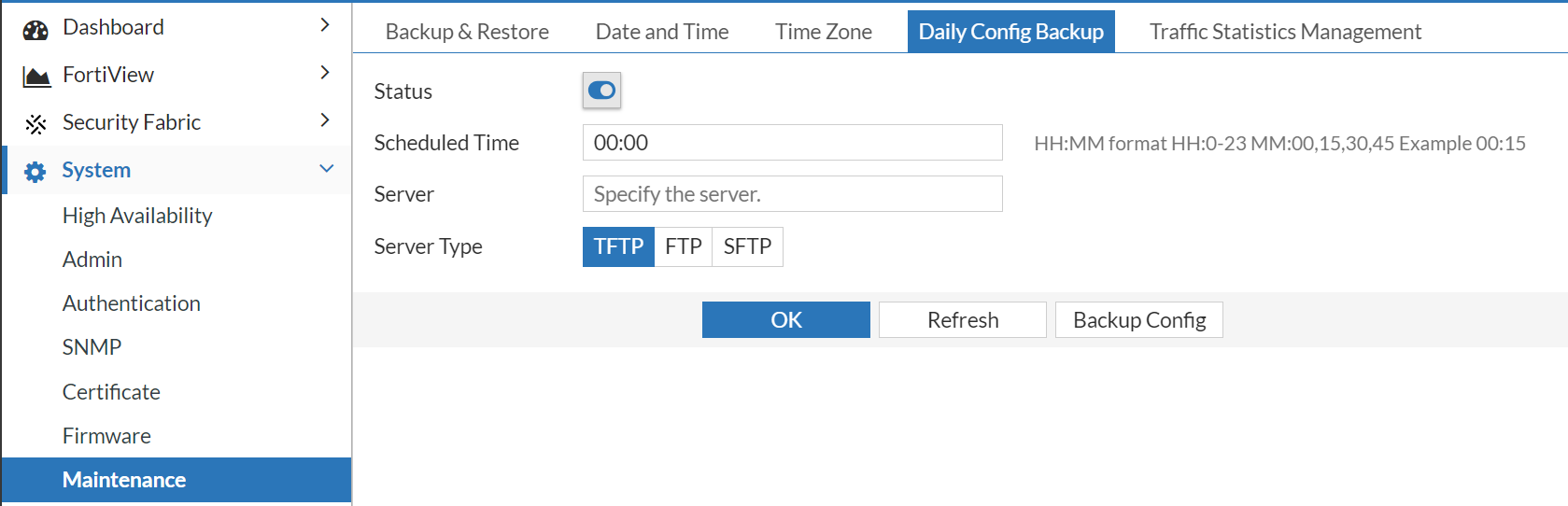This screenshot has height=506, width=1568.
Task: Expand the FortiView submenu arrow
Action: click(325, 73)
